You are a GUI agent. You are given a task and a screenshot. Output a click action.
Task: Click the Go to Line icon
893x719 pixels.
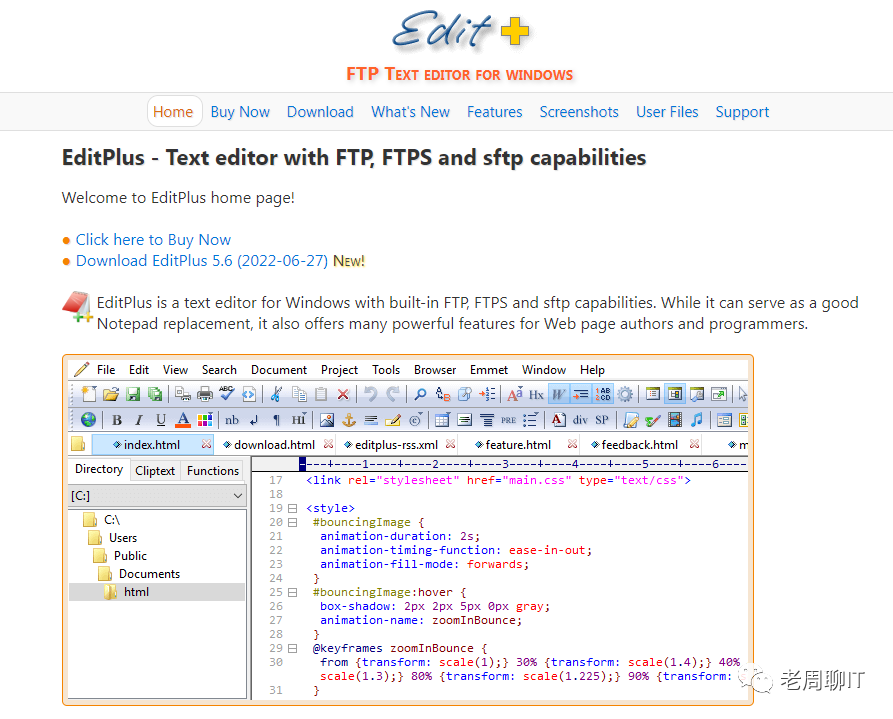point(487,394)
